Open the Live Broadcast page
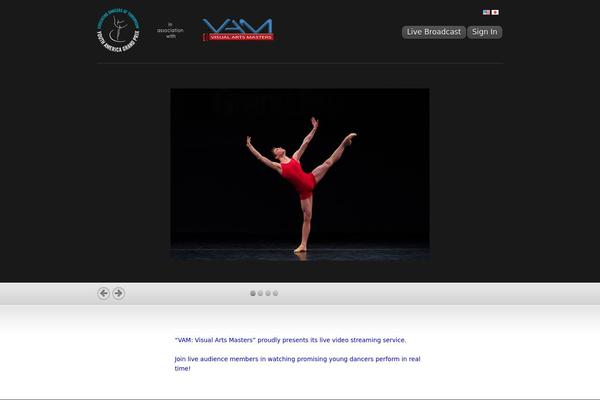 pyautogui.click(x=434, y=32)
